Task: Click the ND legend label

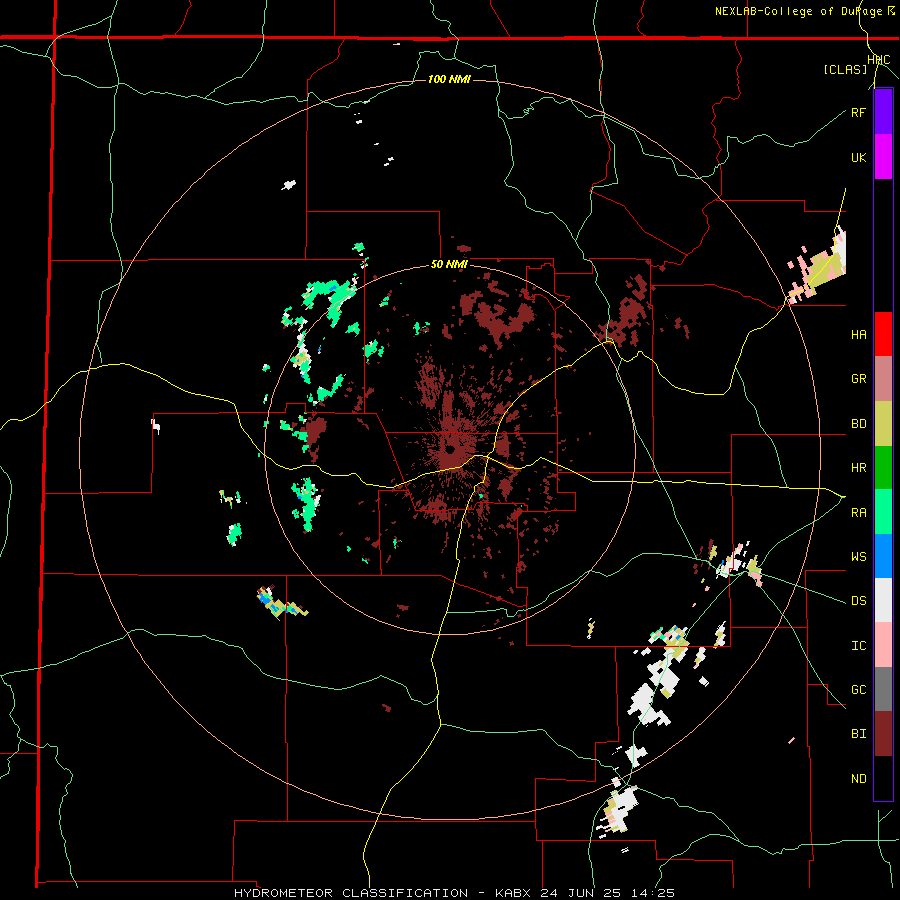Action: point(858,779)
